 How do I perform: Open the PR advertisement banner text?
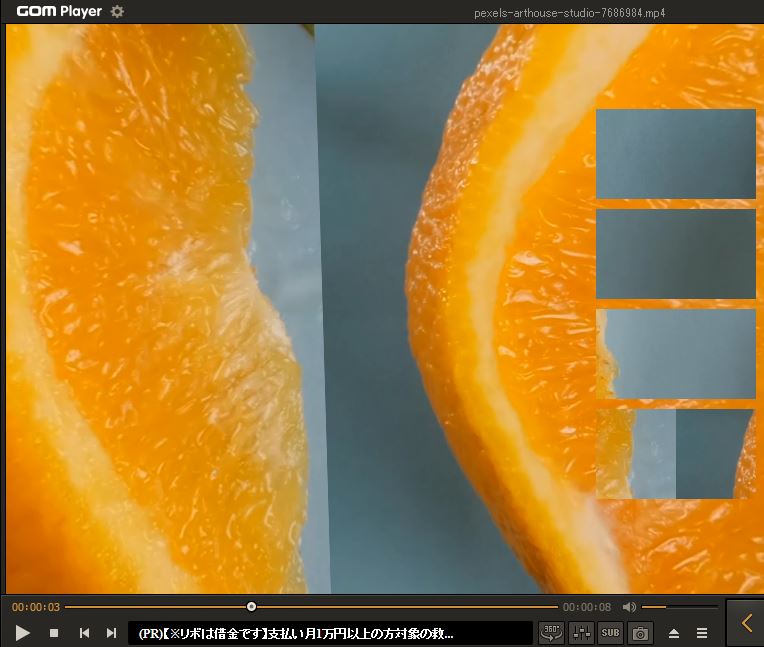click(x=296, y=633)
